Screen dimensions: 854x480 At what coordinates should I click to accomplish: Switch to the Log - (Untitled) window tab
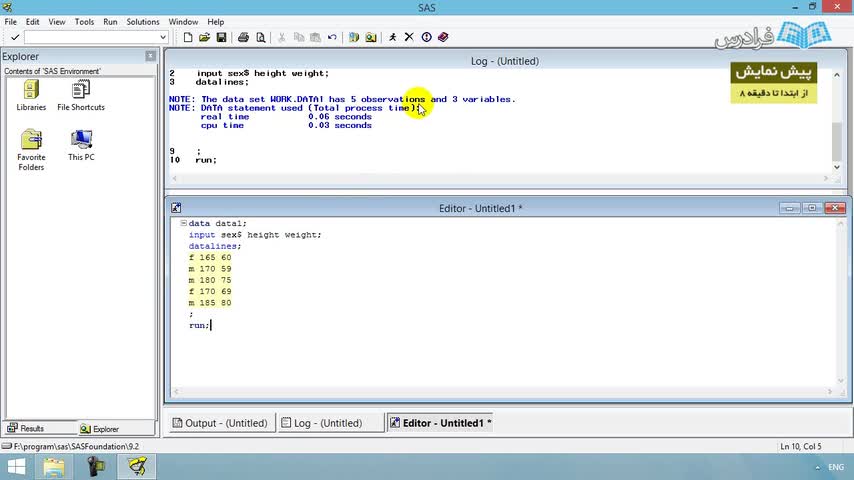329,423
